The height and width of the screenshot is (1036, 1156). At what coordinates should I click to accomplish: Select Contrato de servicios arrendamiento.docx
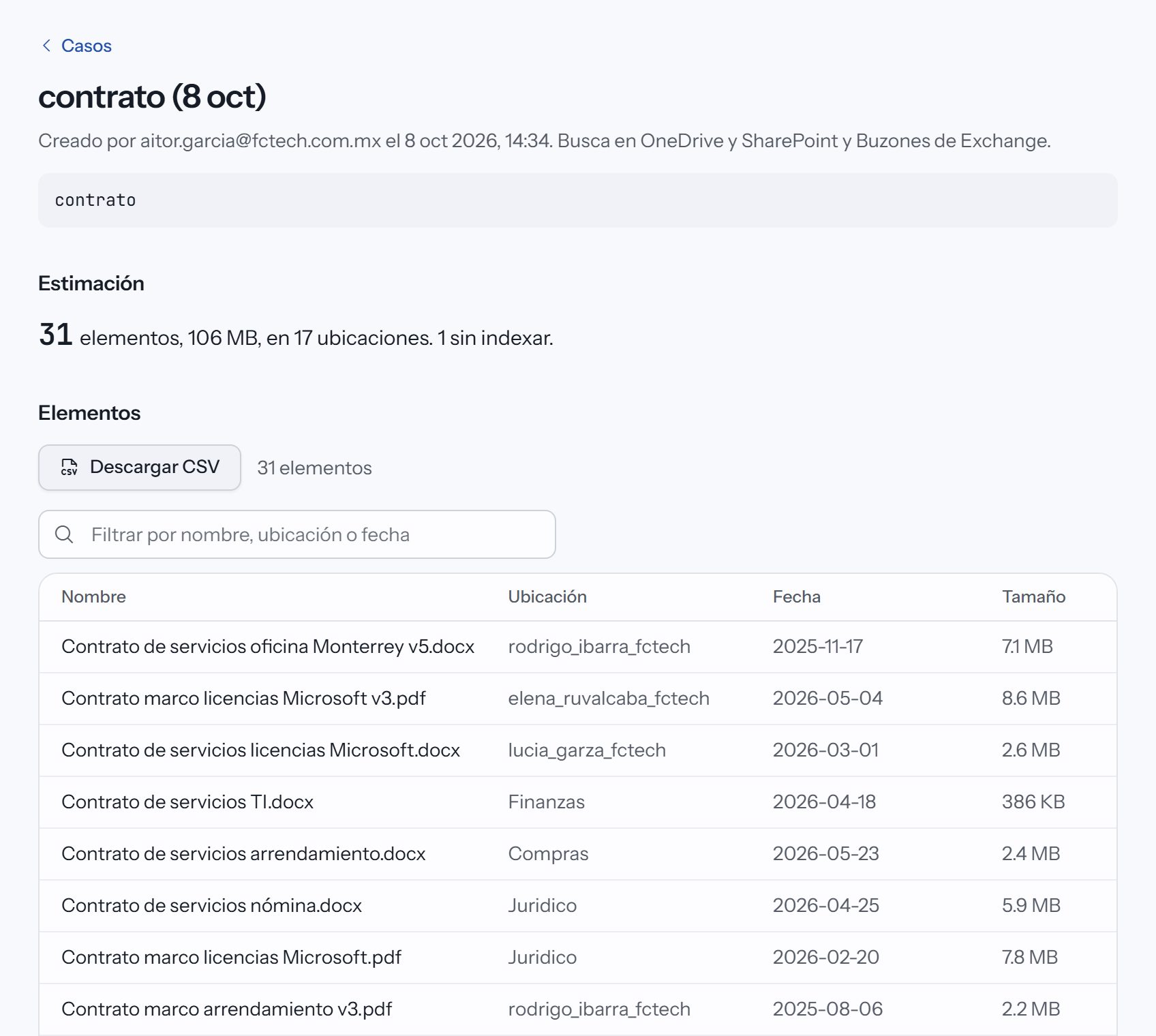pyautogui.click(x=243, y=853)
